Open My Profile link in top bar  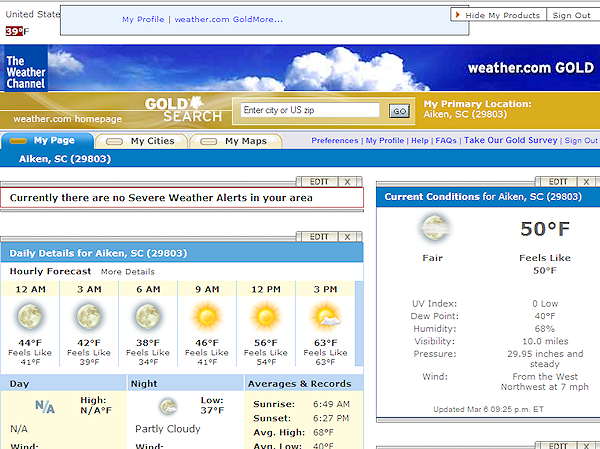coord(143,19)
